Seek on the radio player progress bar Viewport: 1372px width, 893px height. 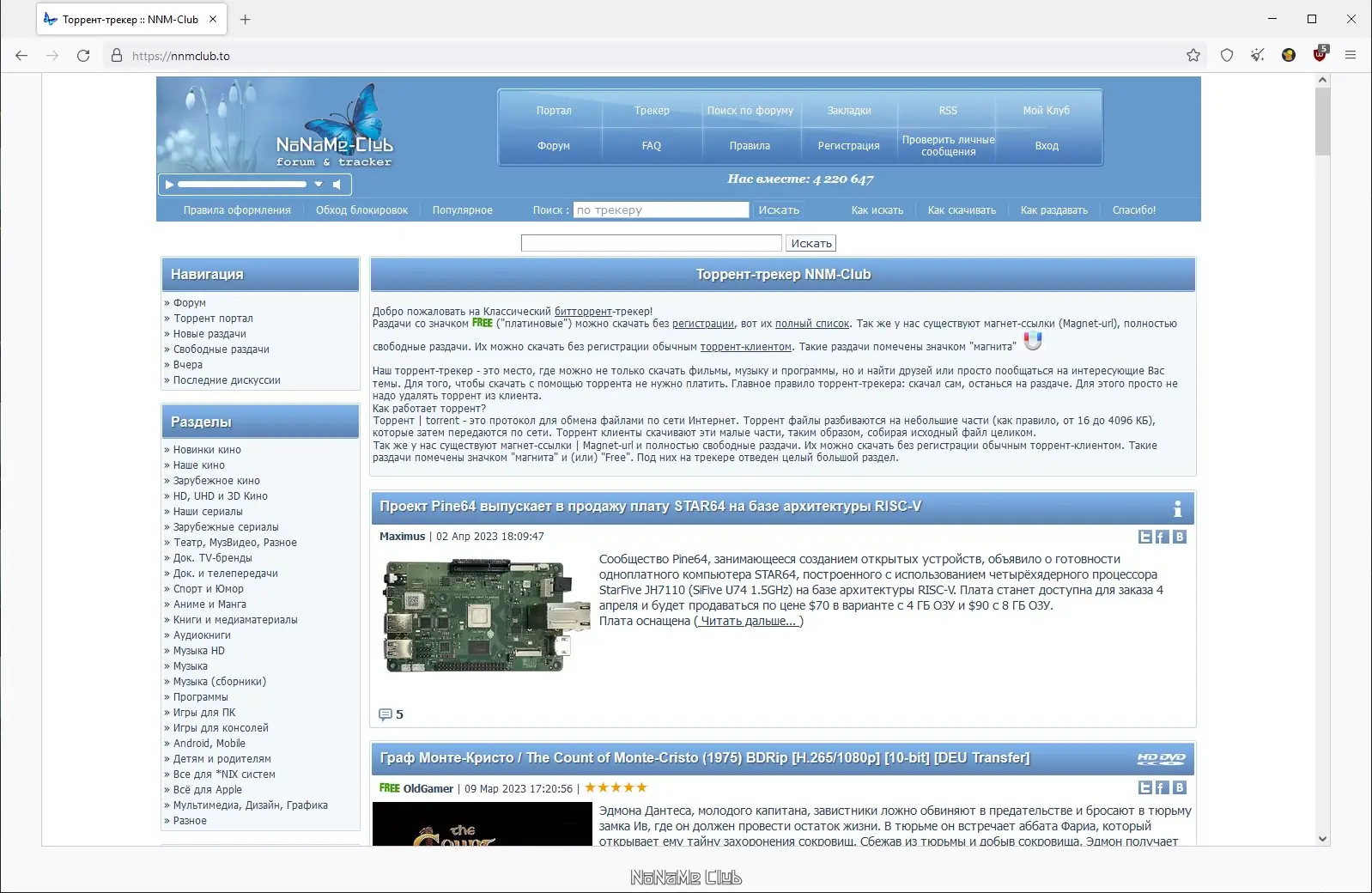point(242,185)
